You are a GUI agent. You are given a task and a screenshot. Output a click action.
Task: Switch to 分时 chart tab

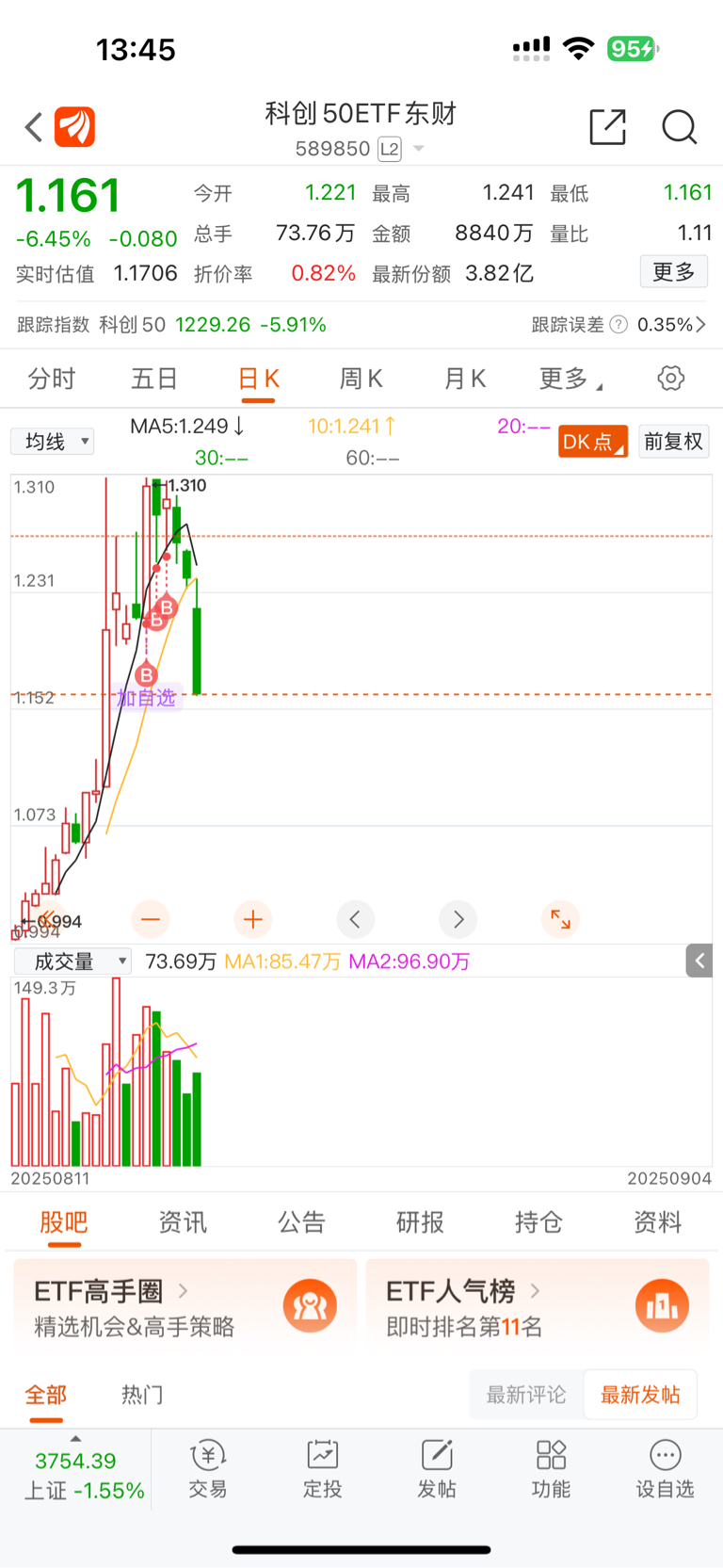pyautogui.click(x=52, y=379)
